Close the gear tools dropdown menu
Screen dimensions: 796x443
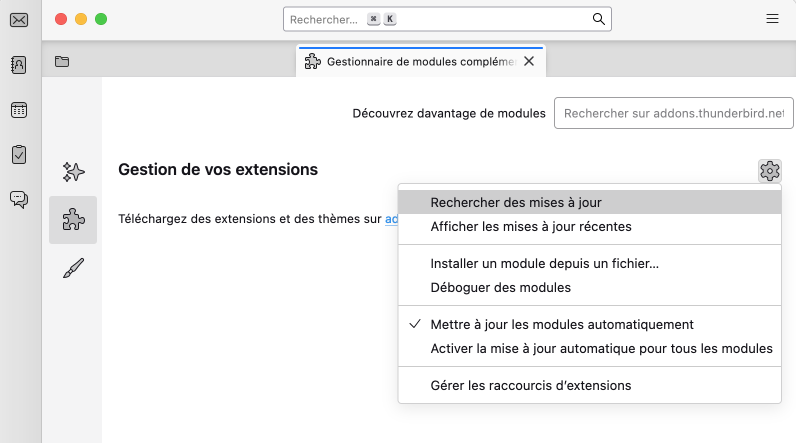pyautogui.click(x=769, y=171)
